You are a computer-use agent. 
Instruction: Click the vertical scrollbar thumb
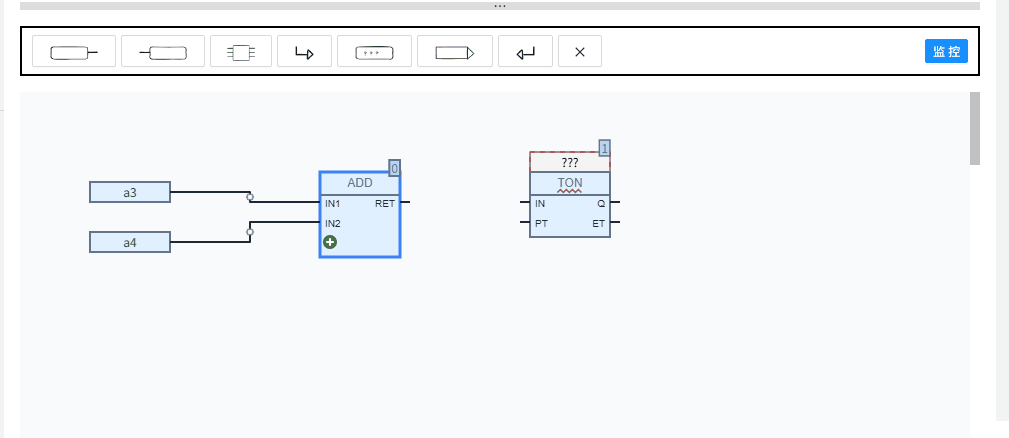(x=975, y=128)
